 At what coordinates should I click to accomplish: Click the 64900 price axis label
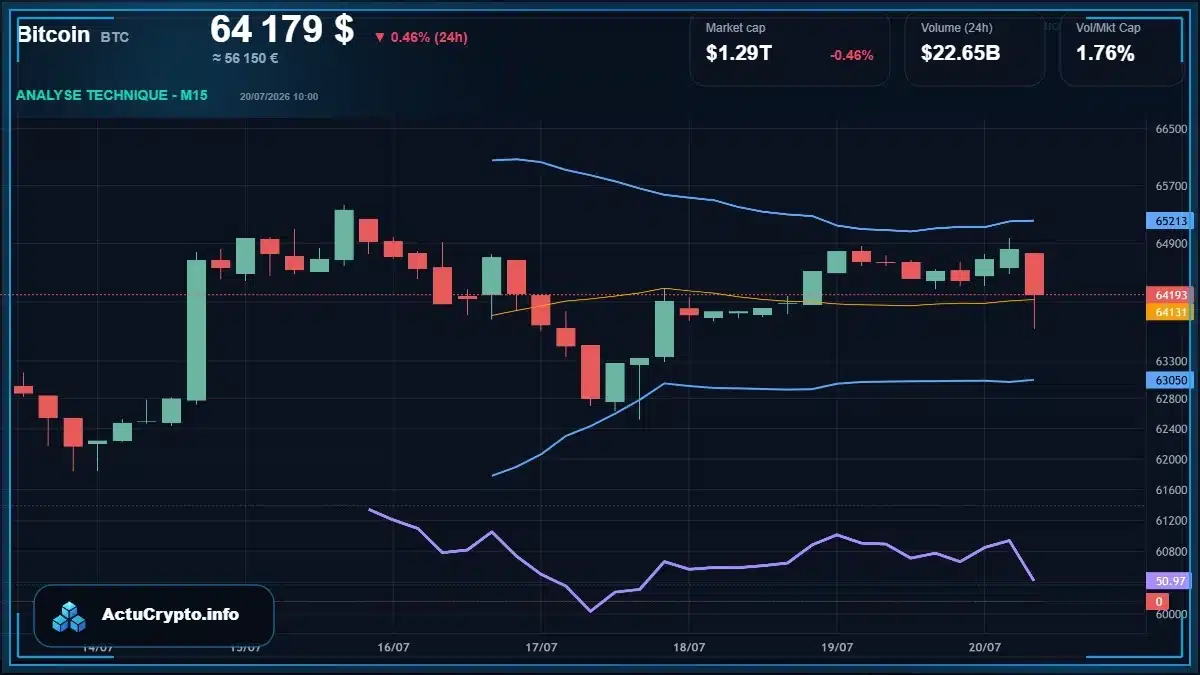(1171, 244)
